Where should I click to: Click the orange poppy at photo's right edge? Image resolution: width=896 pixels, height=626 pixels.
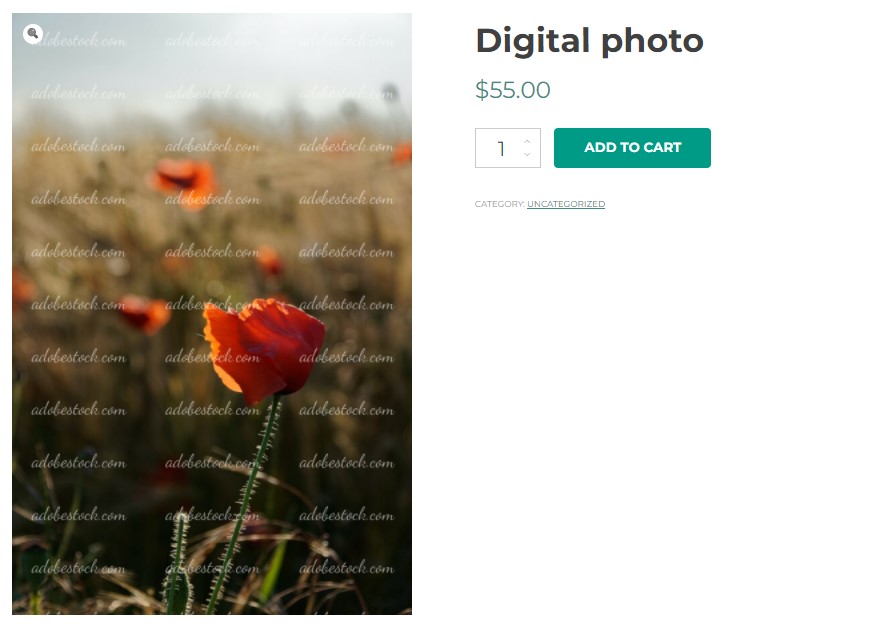click(403, 153)
